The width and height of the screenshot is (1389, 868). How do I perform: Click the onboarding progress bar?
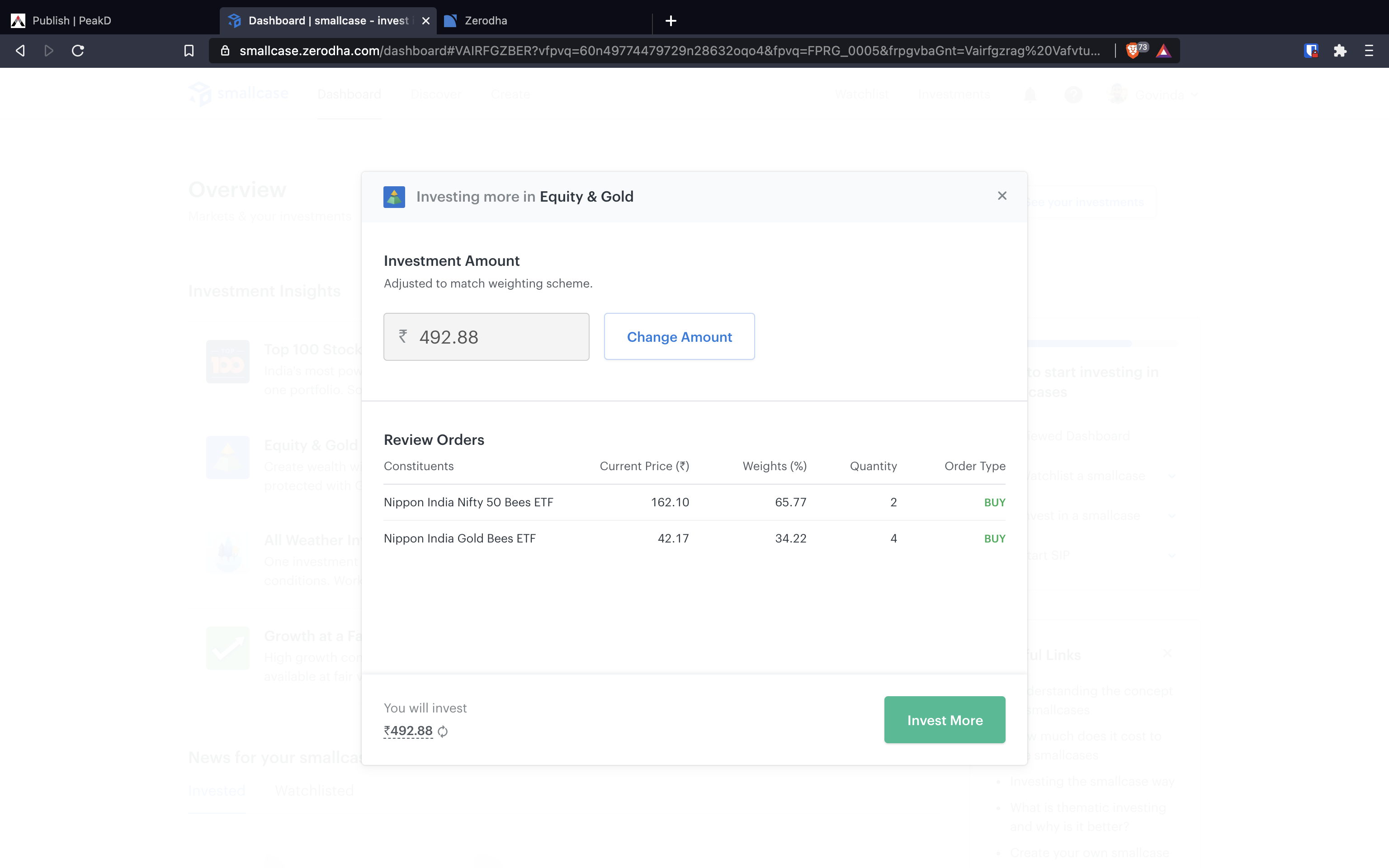tap(1102, 343)
